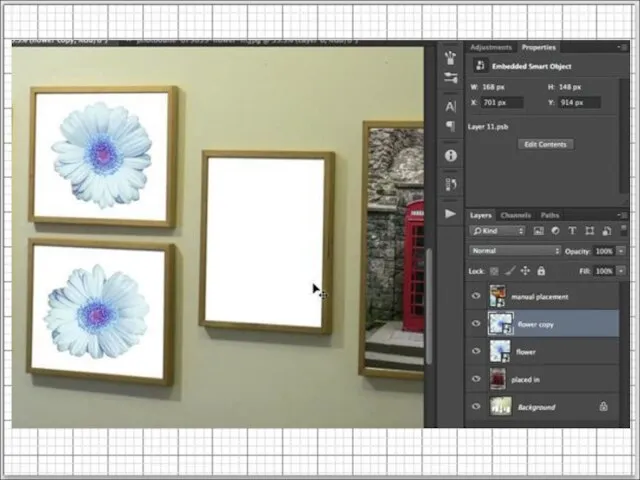Toggle visibility of flower copy layer

pyautogui.click(x=476, y=324)
